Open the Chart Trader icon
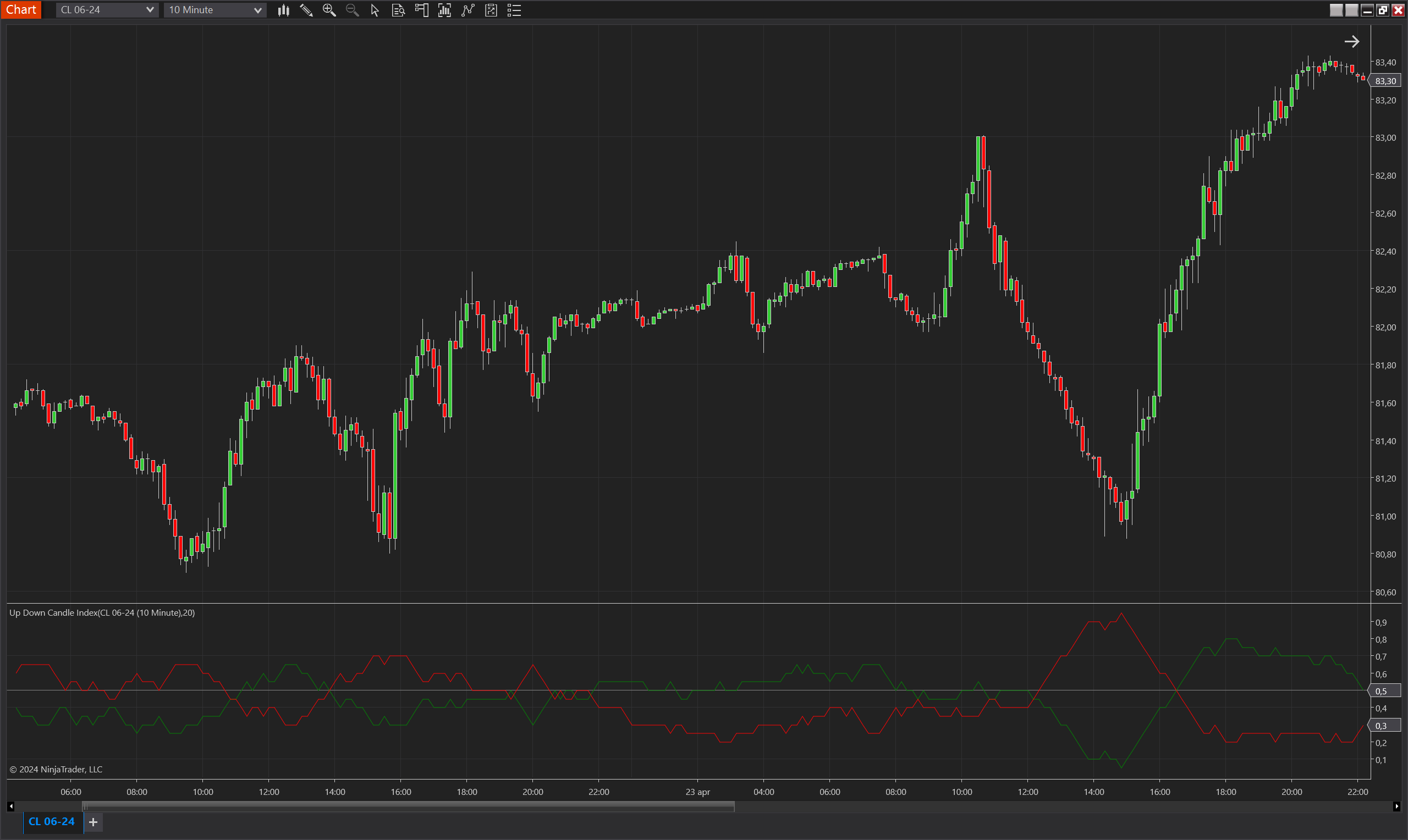This screenshot has width=1408, height=840. [x=421, y=10]
